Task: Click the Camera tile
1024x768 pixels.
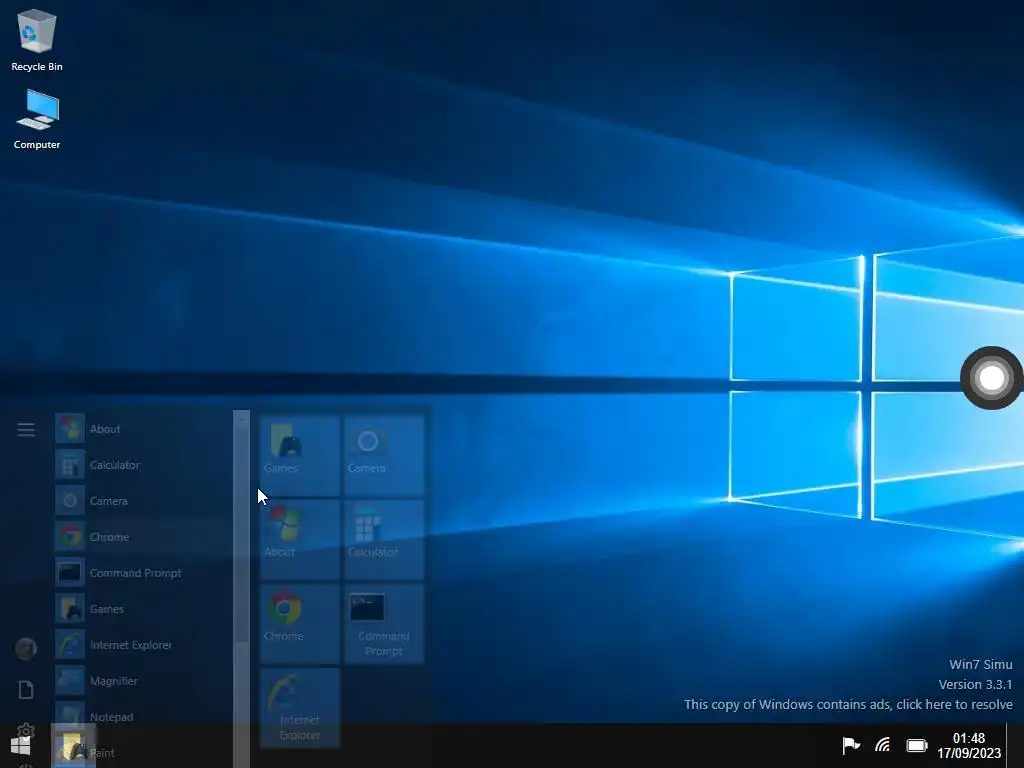Action: [384, 456]
